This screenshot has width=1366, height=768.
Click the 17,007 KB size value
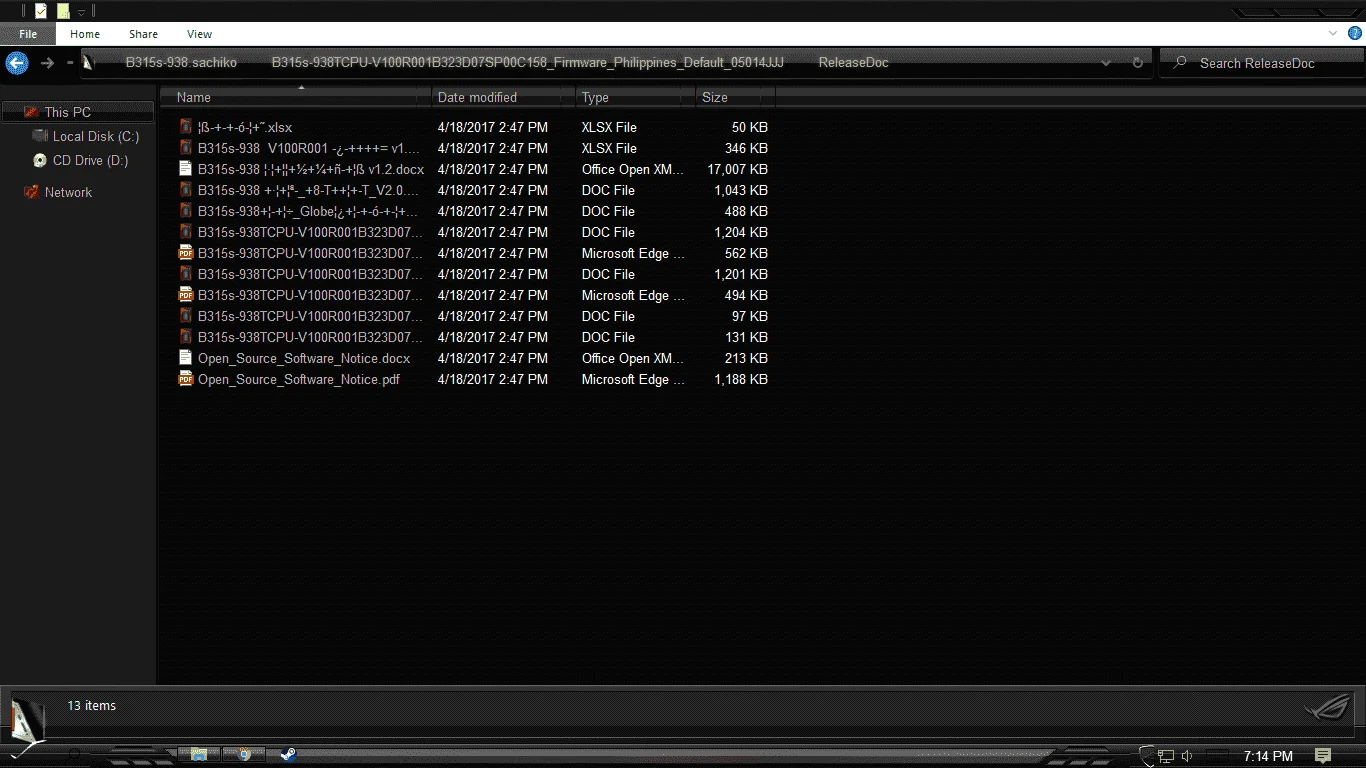click(737, 169)
